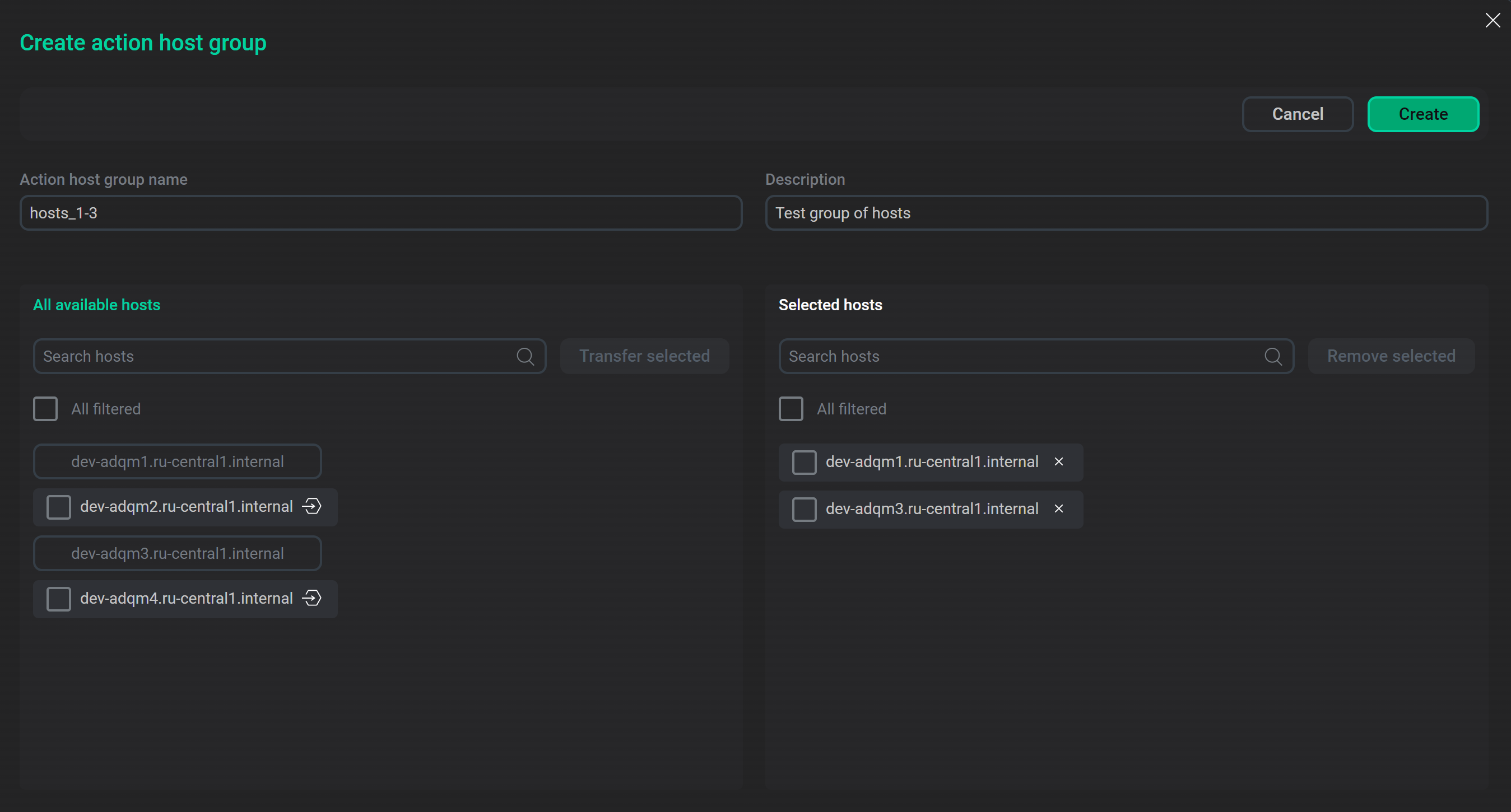Close the Create action host group dialog

point(1492,21)
